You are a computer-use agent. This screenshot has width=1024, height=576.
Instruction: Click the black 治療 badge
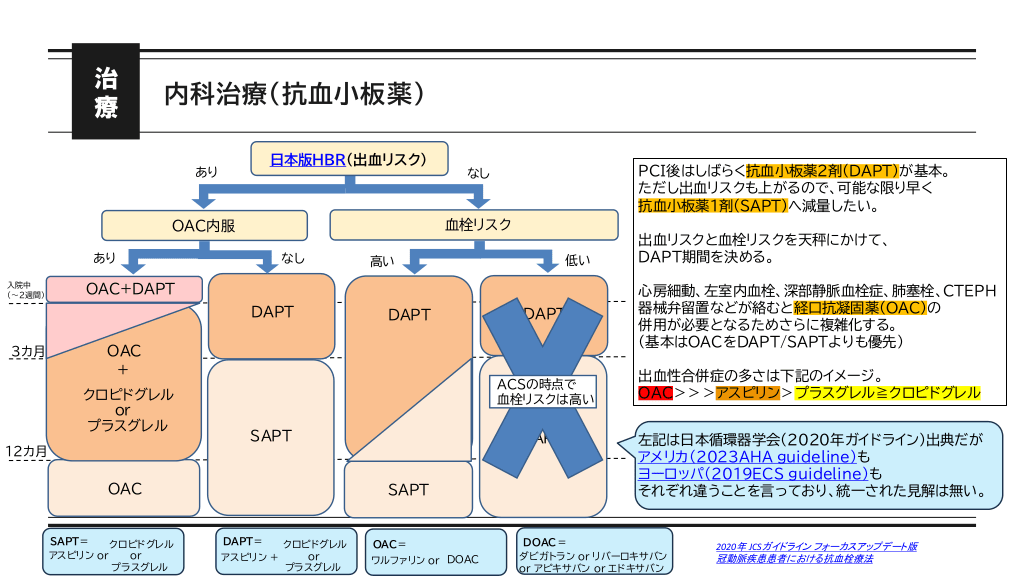[x=105, y=93]
